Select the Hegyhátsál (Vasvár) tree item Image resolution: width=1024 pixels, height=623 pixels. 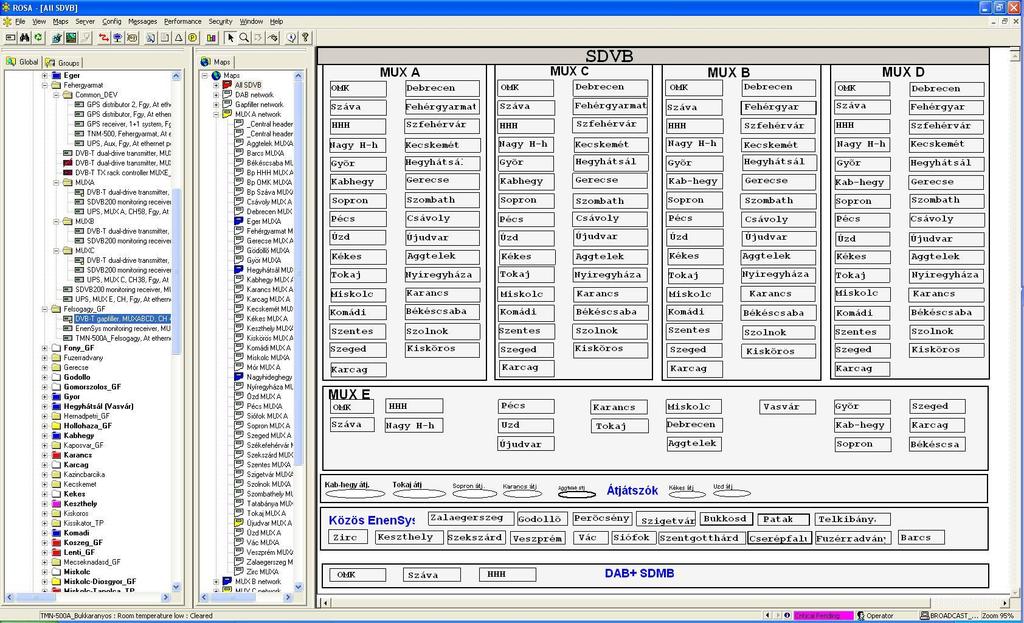coord(99,406)
